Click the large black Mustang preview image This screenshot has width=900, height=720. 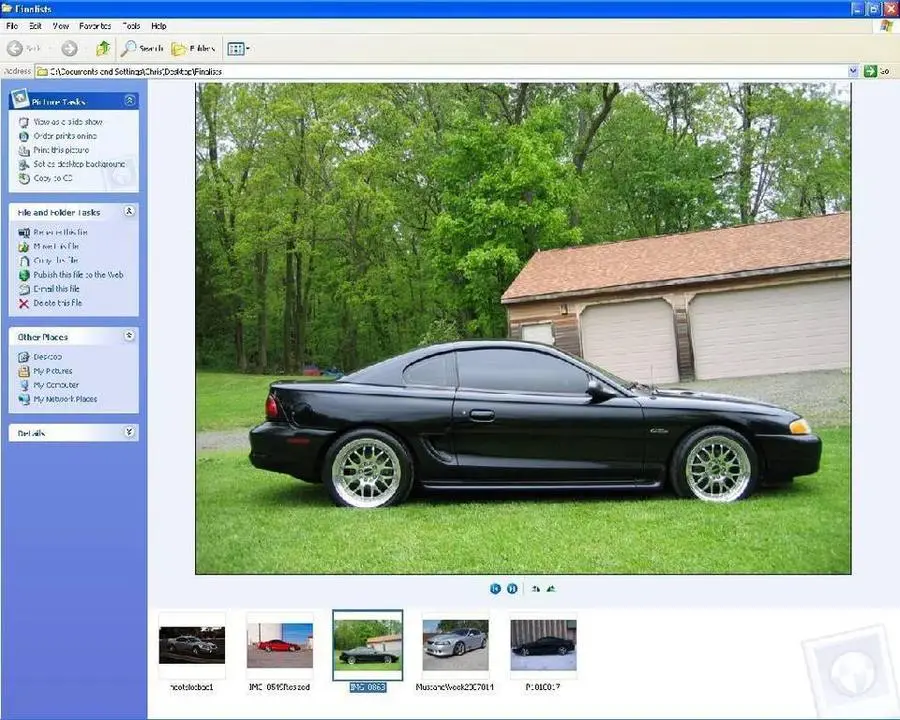tap(523, 328)
